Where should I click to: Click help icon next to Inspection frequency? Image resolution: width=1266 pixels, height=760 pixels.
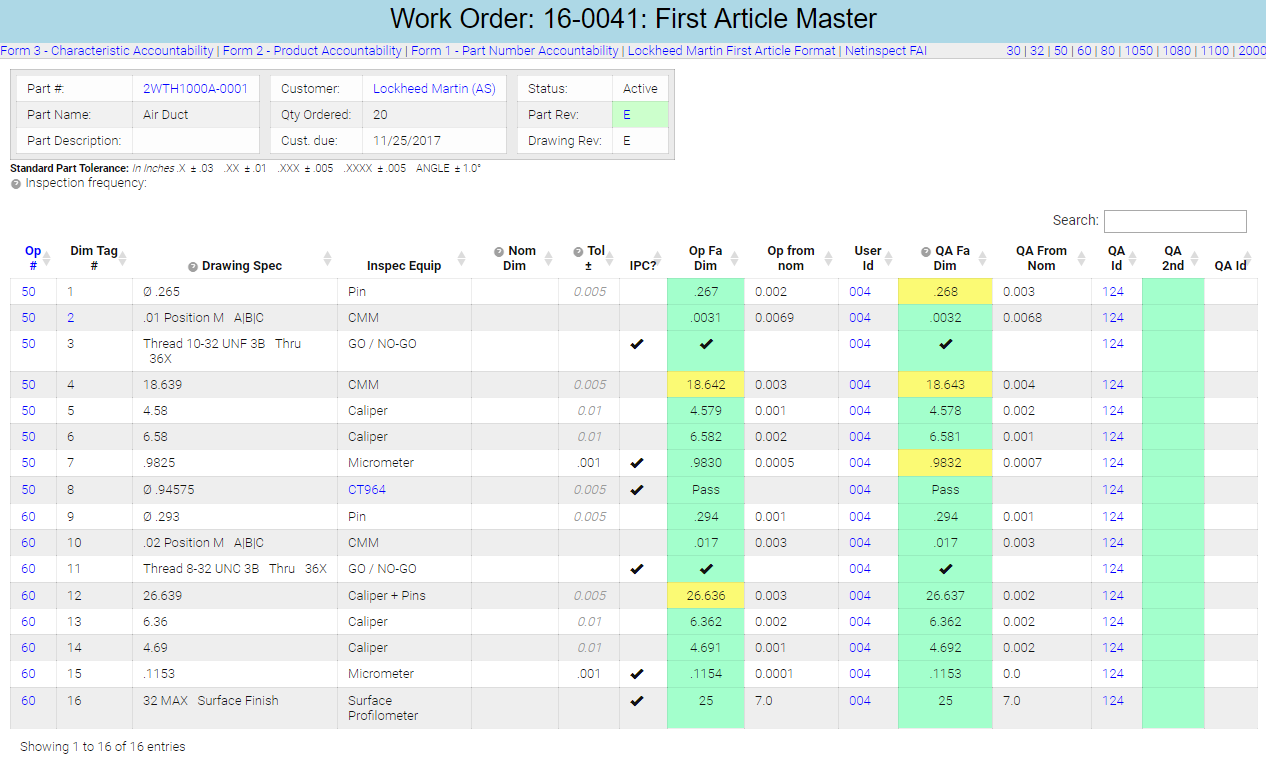tap(16, 184)
